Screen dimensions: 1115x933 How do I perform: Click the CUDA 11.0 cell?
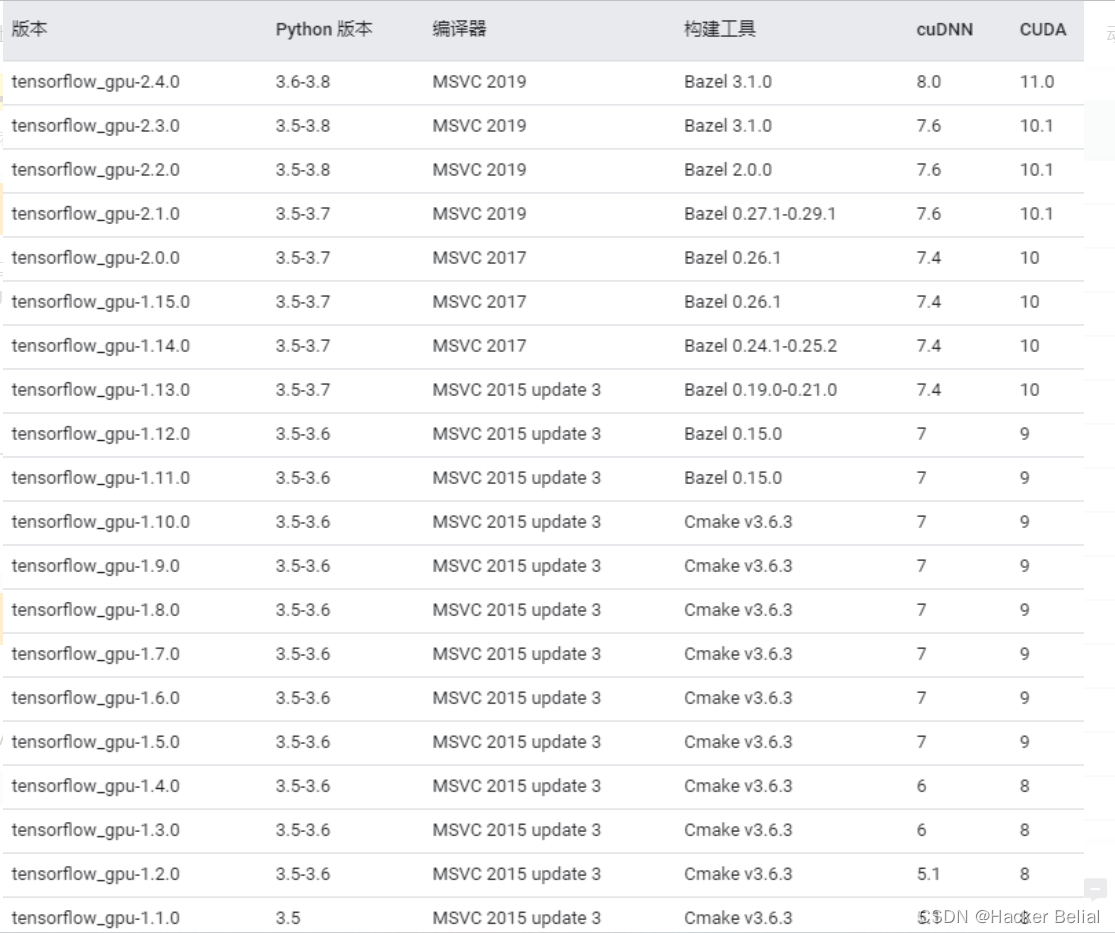[x=1037, y=82]
